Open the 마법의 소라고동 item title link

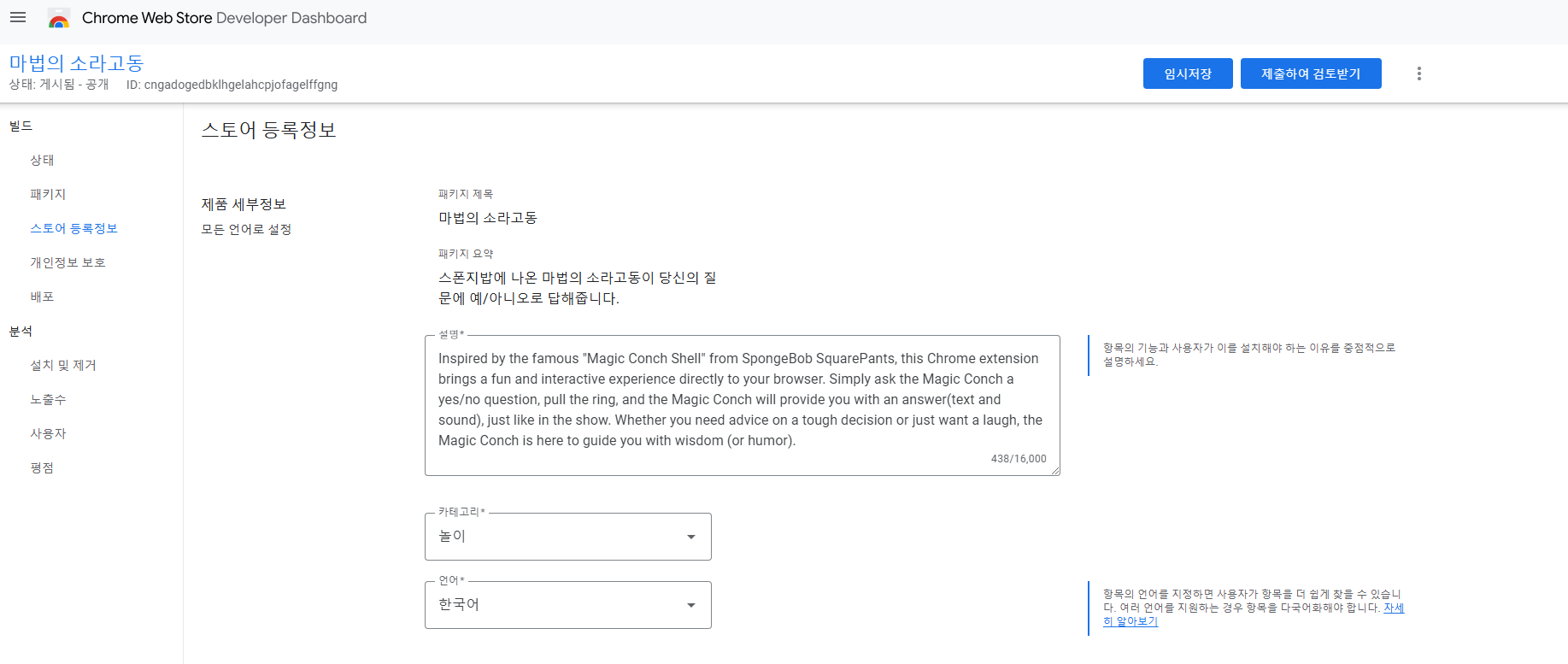tap(76, 63)
